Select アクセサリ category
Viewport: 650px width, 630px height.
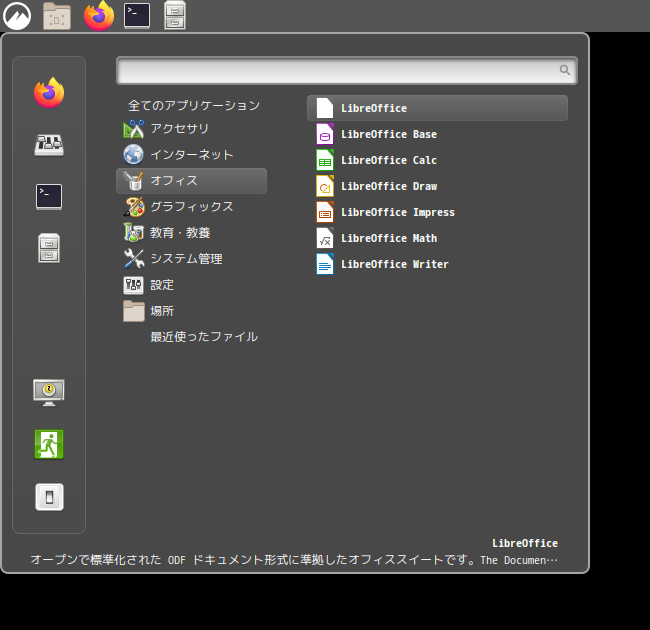coord(192,129)
